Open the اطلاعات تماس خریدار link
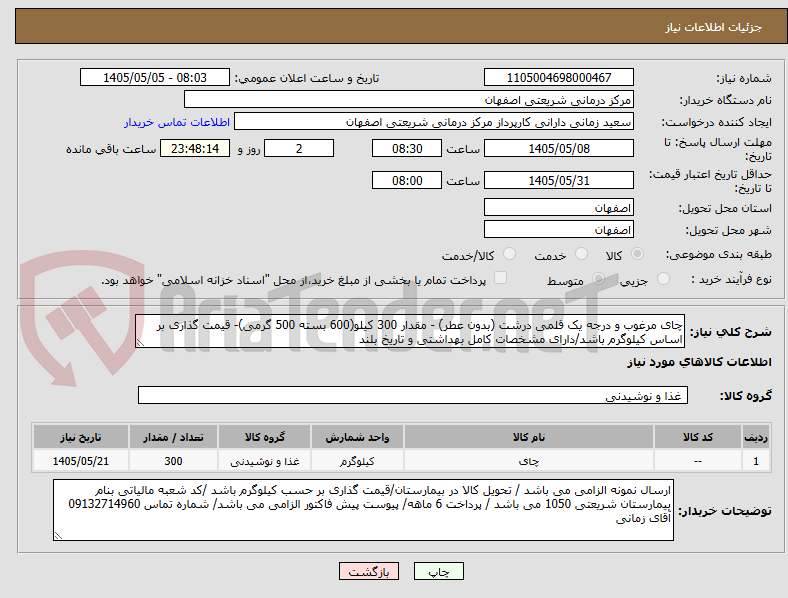Screen dimensions: 788x598 coord(177,123)
